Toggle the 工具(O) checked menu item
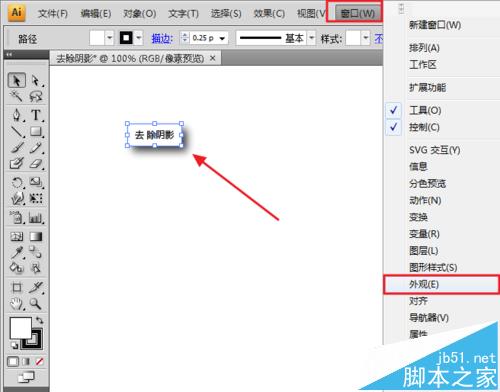Image resolution: width=500 pixels, height=392 pixels. click(x=442, y=110)
